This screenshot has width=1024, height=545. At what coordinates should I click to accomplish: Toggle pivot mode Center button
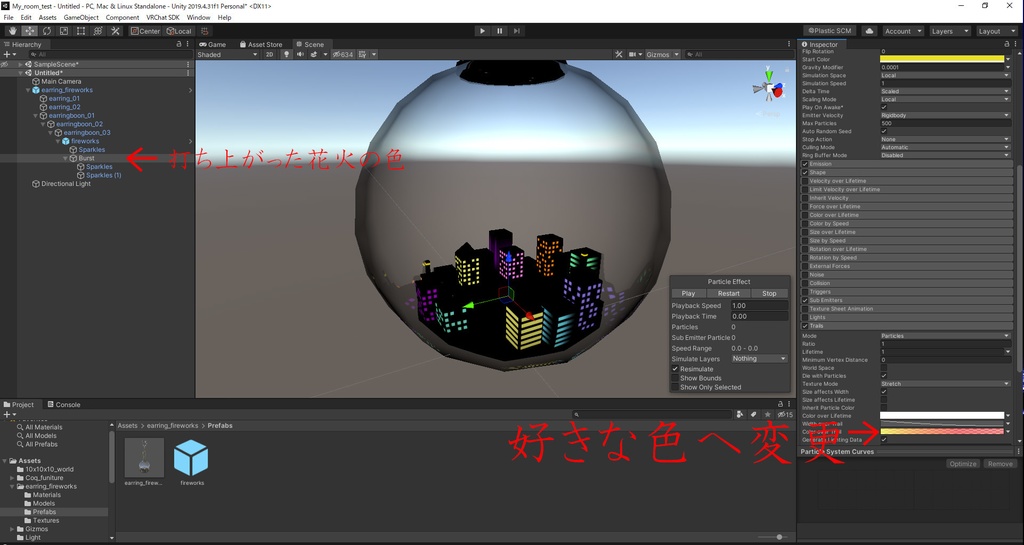click(145, 31)
